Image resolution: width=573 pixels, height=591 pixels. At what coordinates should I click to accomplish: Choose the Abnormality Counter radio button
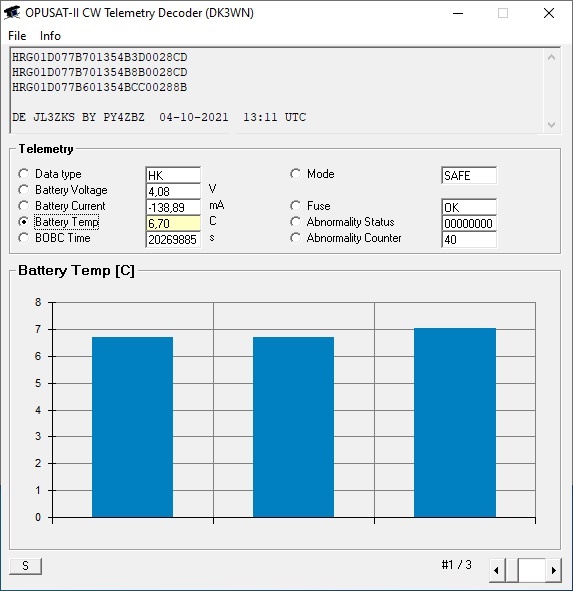296,238
